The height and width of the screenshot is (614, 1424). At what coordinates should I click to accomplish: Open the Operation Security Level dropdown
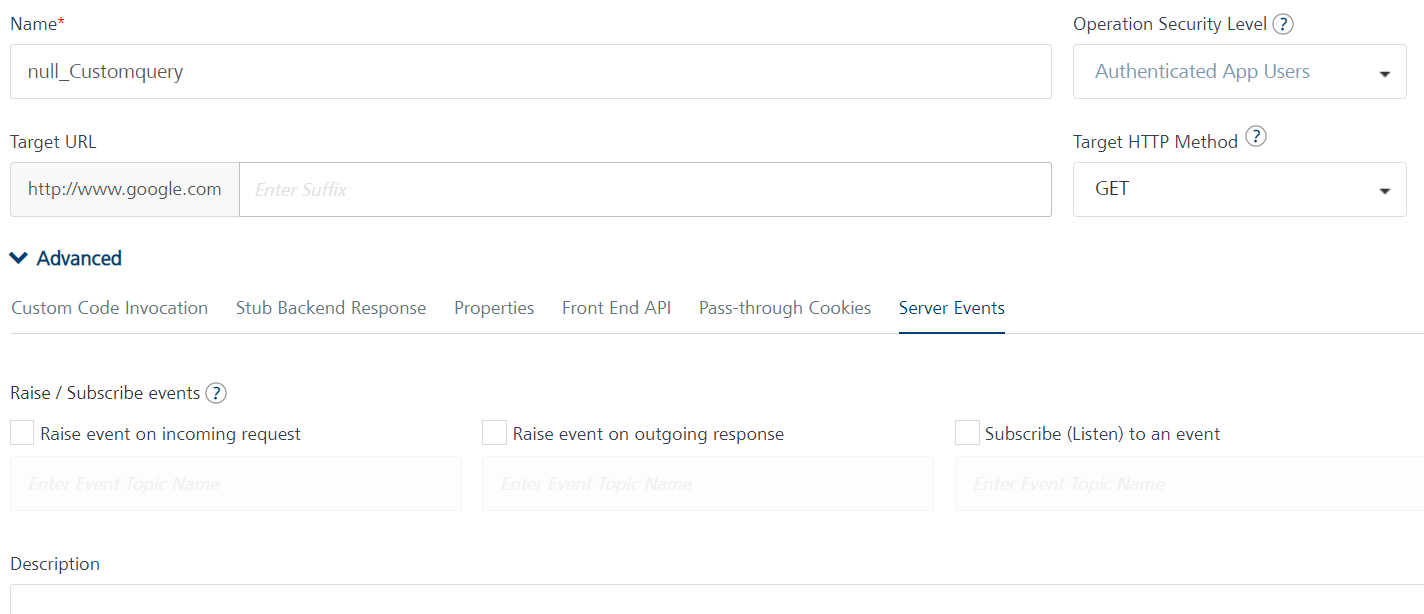[x=1239, y=72]
